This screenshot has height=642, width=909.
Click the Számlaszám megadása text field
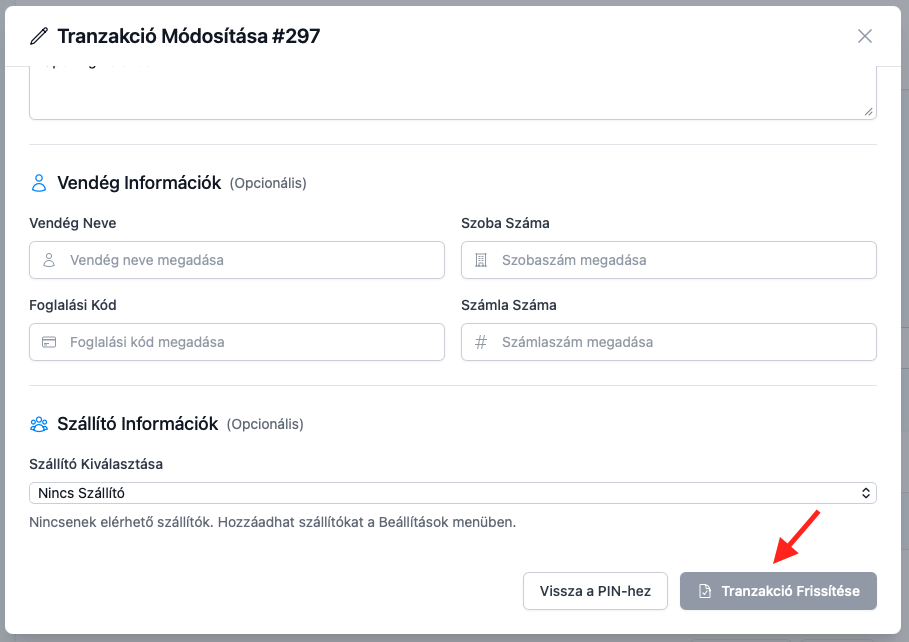click(x=680, y=342)
